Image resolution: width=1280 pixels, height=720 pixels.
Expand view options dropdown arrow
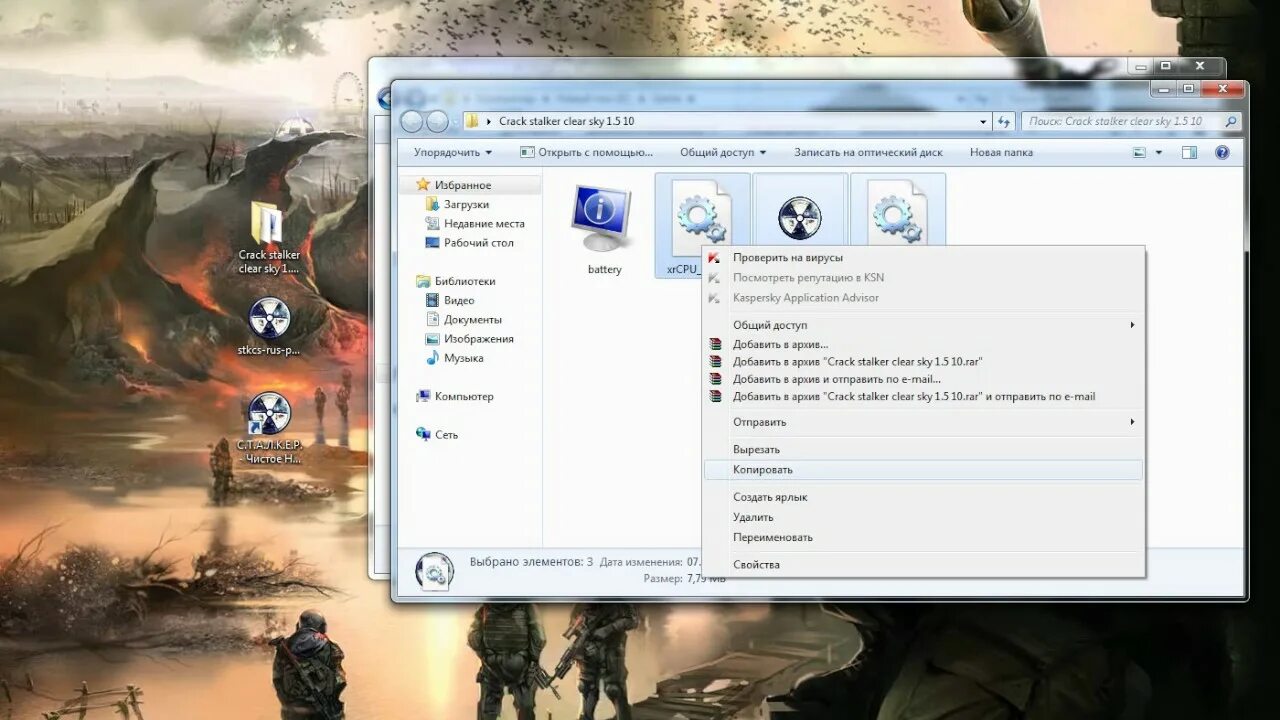point(1159,153)
